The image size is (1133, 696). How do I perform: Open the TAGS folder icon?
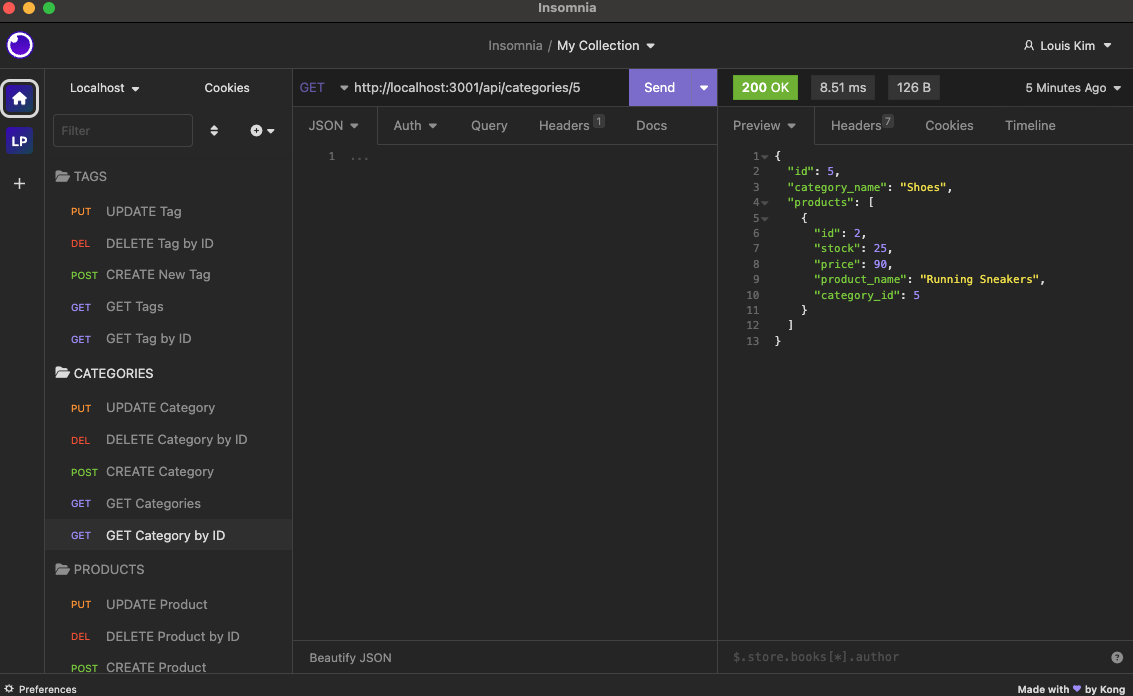(62, 176)
